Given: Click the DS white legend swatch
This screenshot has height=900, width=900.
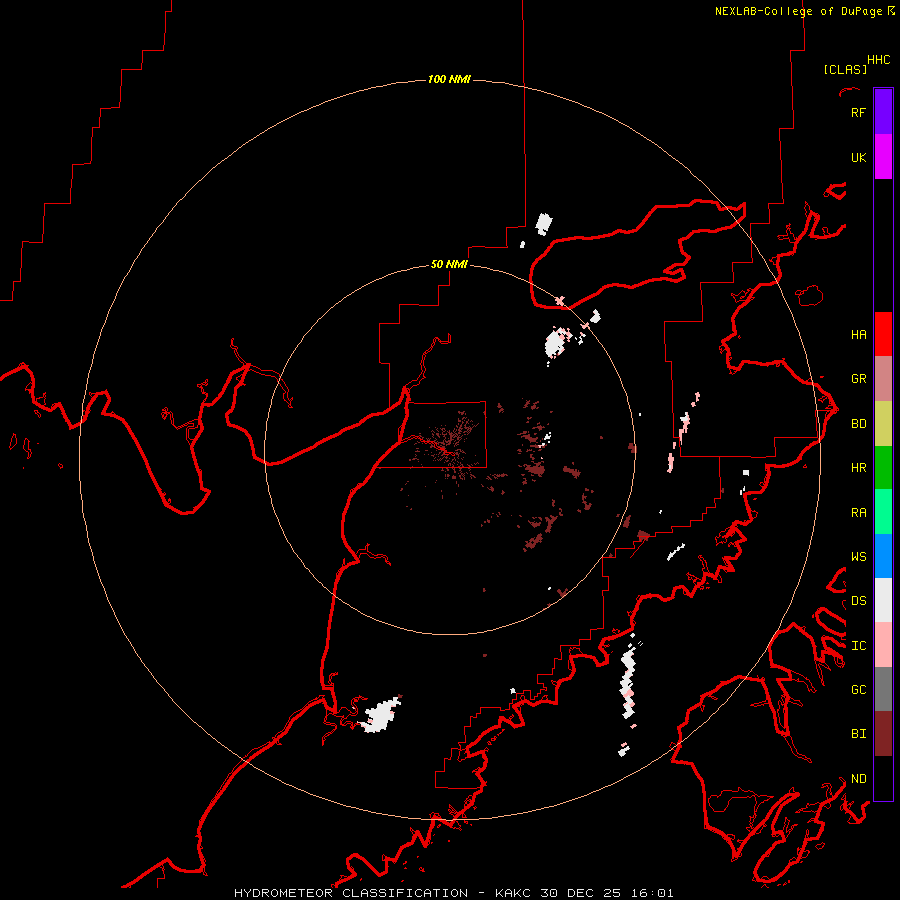Looking at the screenshot, I should 883,600.
